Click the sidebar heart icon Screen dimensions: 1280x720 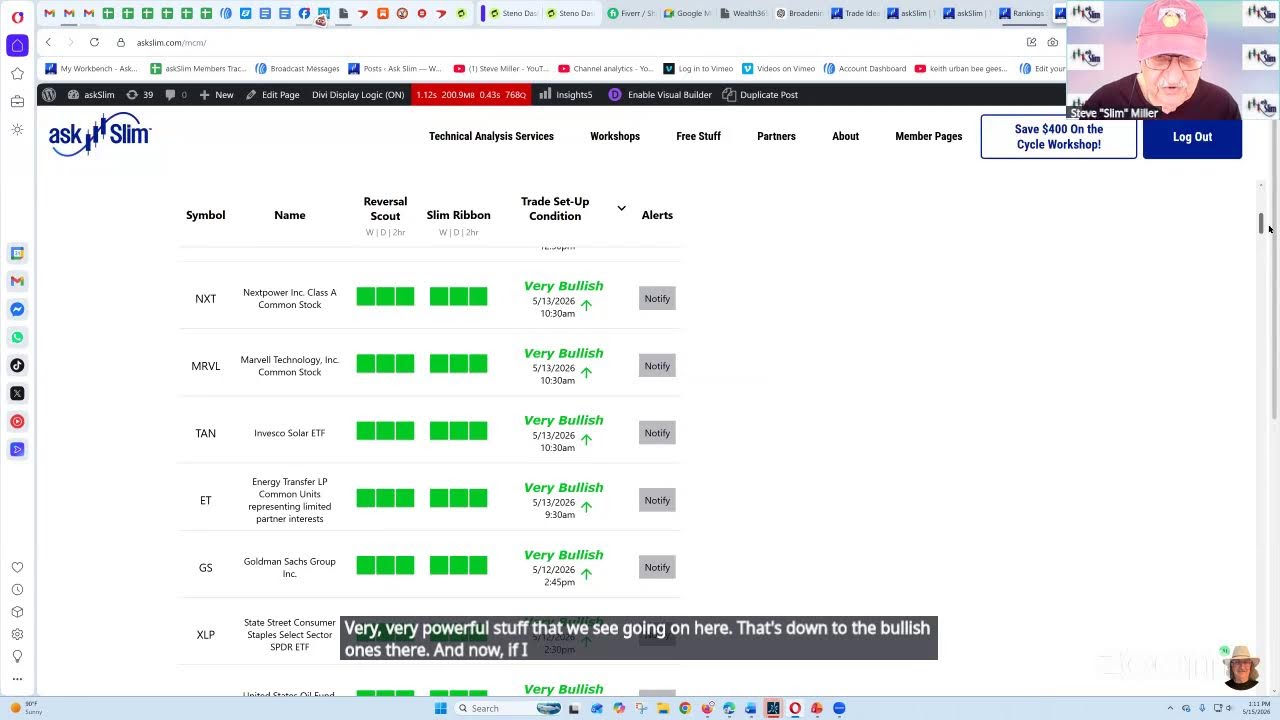pyautogui.click(x=17, y=567)
